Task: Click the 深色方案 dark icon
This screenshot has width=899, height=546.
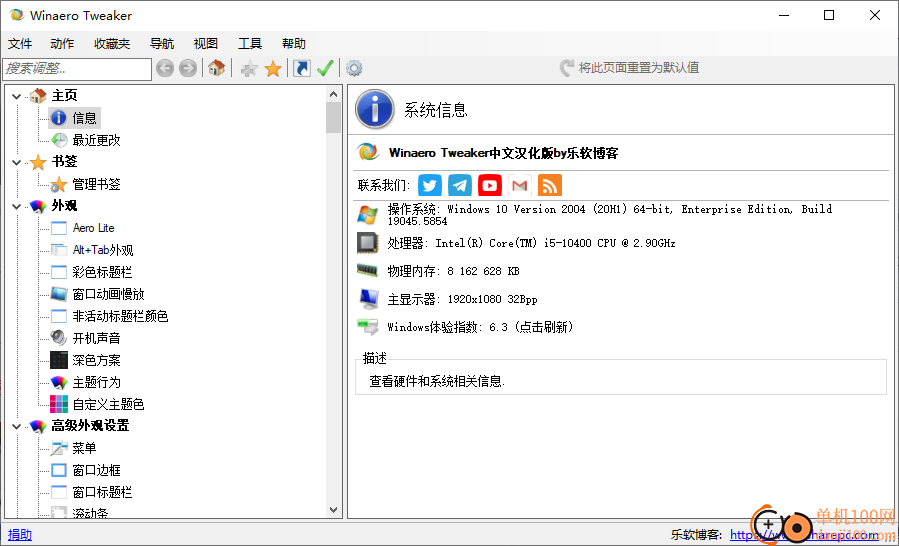Action: click(x=59, y=360)
